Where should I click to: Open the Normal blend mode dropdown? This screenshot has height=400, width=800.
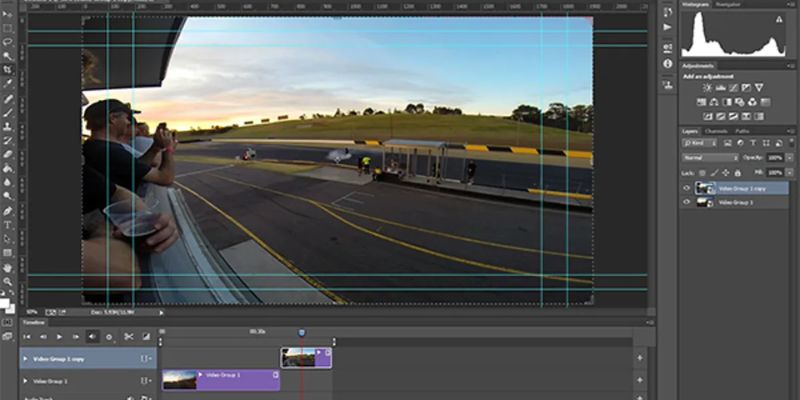(710, 158)
